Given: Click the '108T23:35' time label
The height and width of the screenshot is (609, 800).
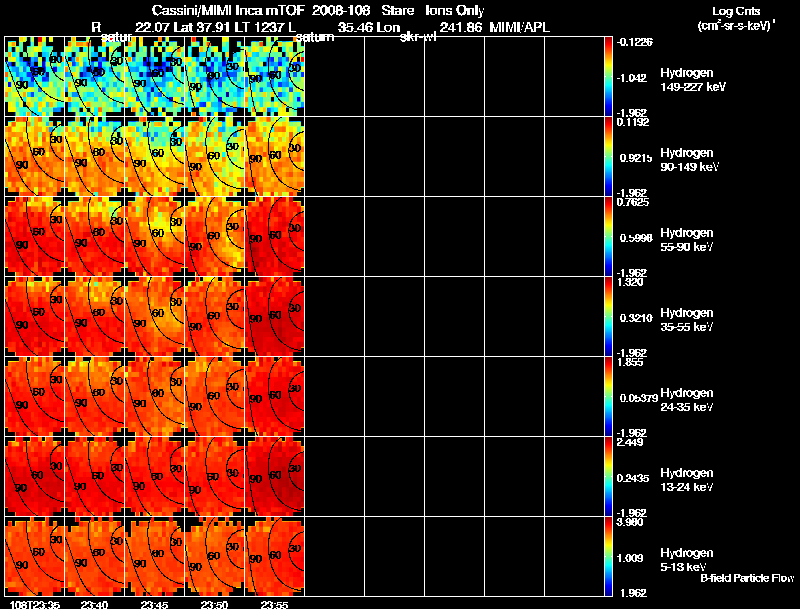Looking at the screenshot, I should tap(35, 604).
